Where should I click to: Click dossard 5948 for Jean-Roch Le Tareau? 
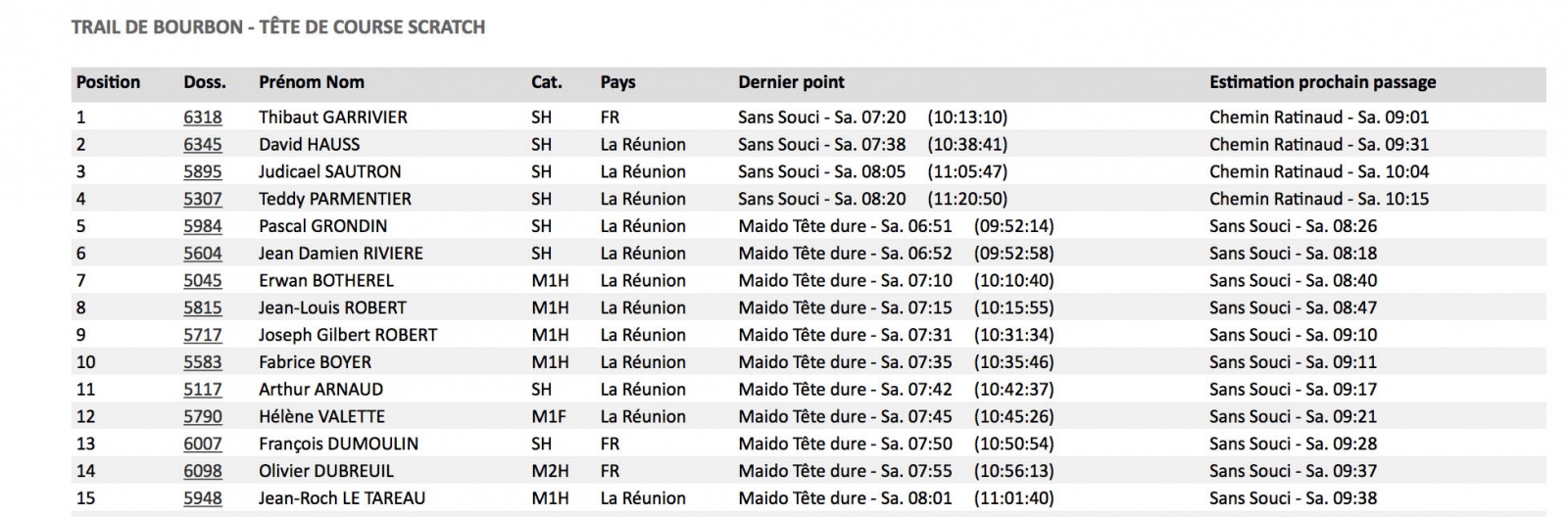pyautogui.click(x=203, y=498)
